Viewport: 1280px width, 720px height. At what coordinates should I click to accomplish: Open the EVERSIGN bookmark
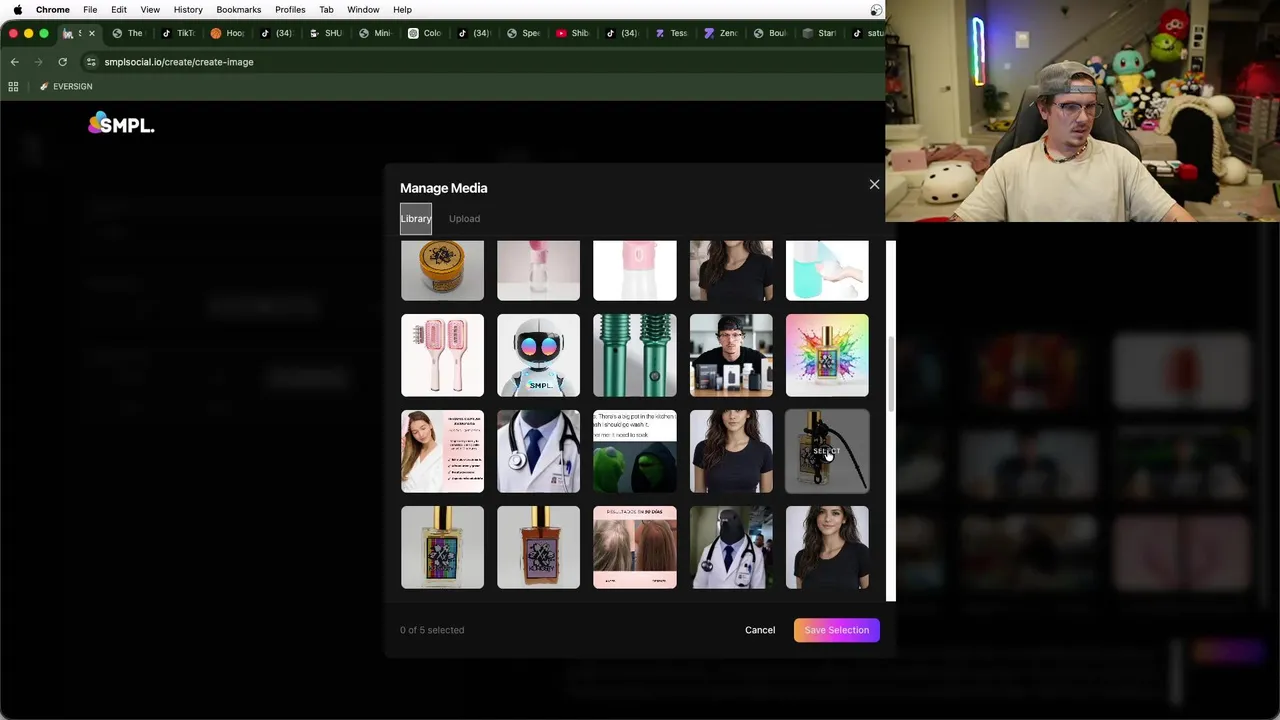66,86
